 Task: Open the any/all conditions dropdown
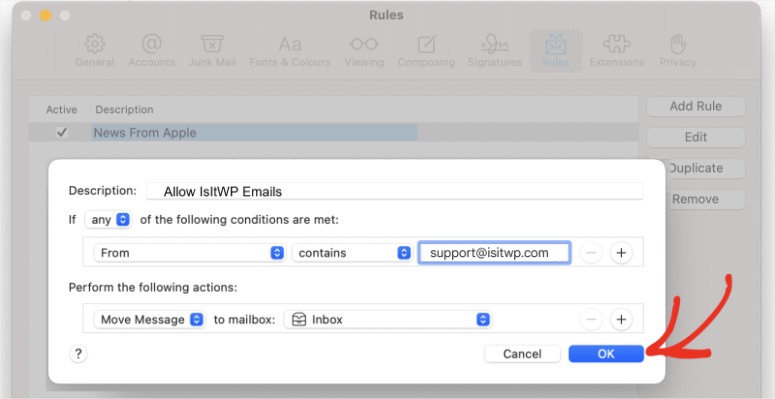point(108,220)
